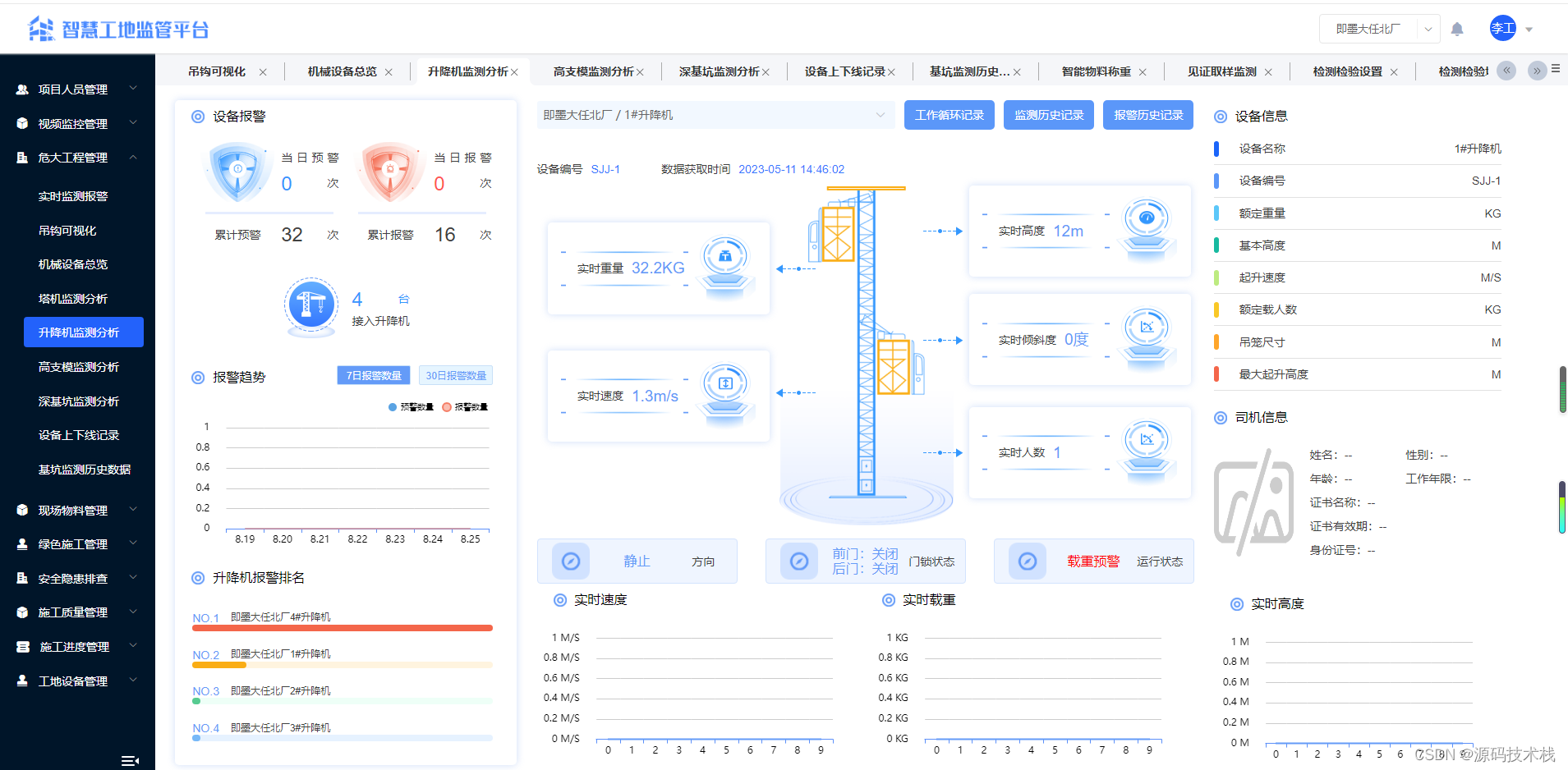Screen dimensions: 1568x770
Task: Click the 项目人员管理 sidebar icon
Action: click(22, 89)
